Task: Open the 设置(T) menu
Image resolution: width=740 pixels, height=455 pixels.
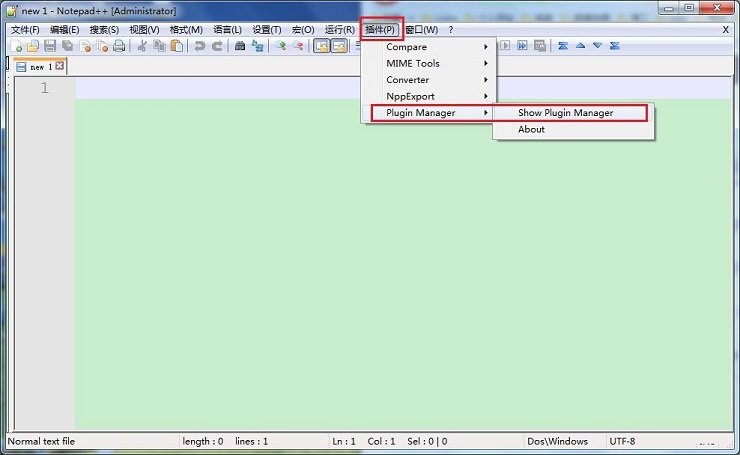Action: [267, 30]
